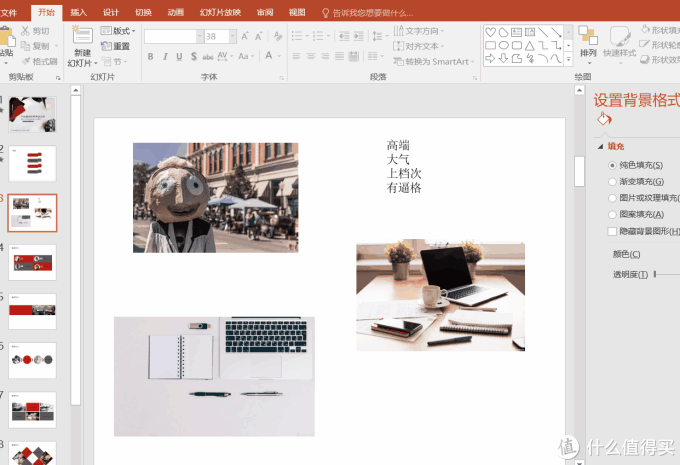680x465 pixels.
Task: Open the Section (节) dropdown
Action: click(114, 62)
